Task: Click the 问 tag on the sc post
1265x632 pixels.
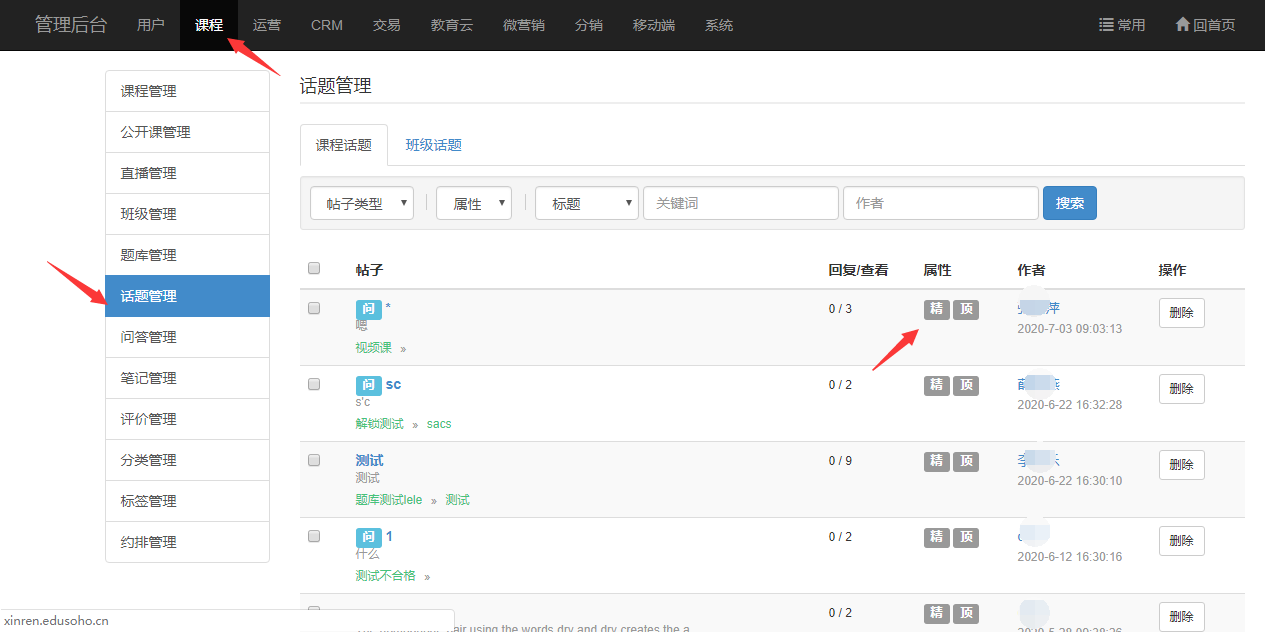Action: [368, 385]
